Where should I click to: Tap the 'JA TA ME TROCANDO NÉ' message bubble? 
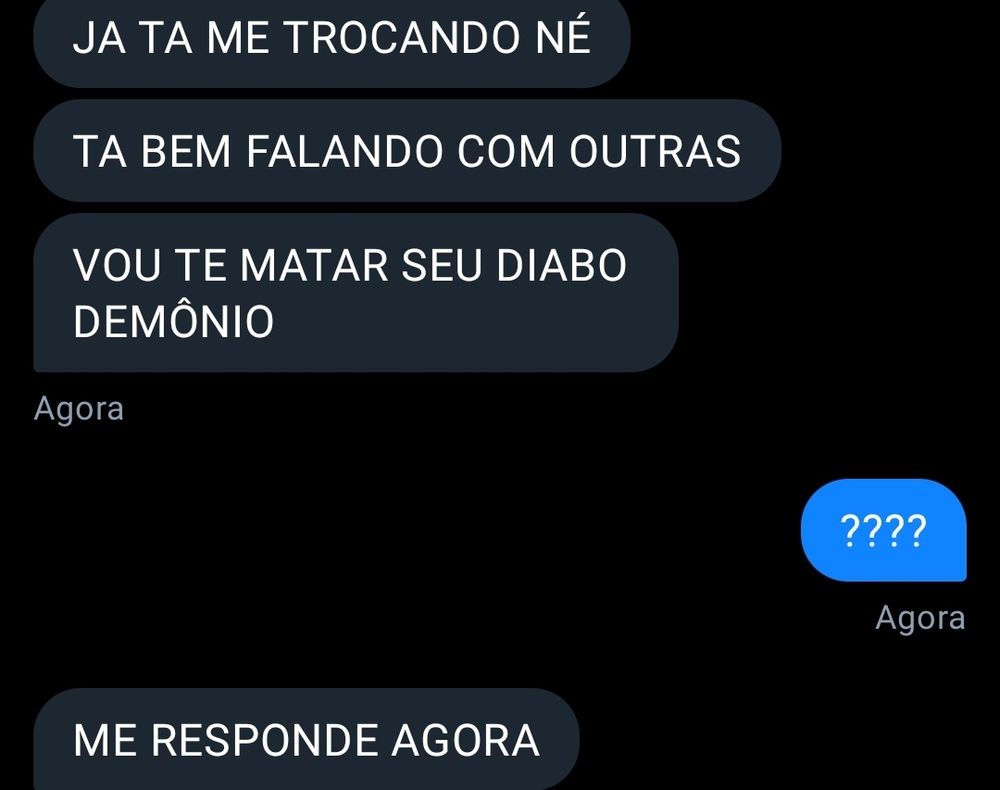[x=332, y=42]
